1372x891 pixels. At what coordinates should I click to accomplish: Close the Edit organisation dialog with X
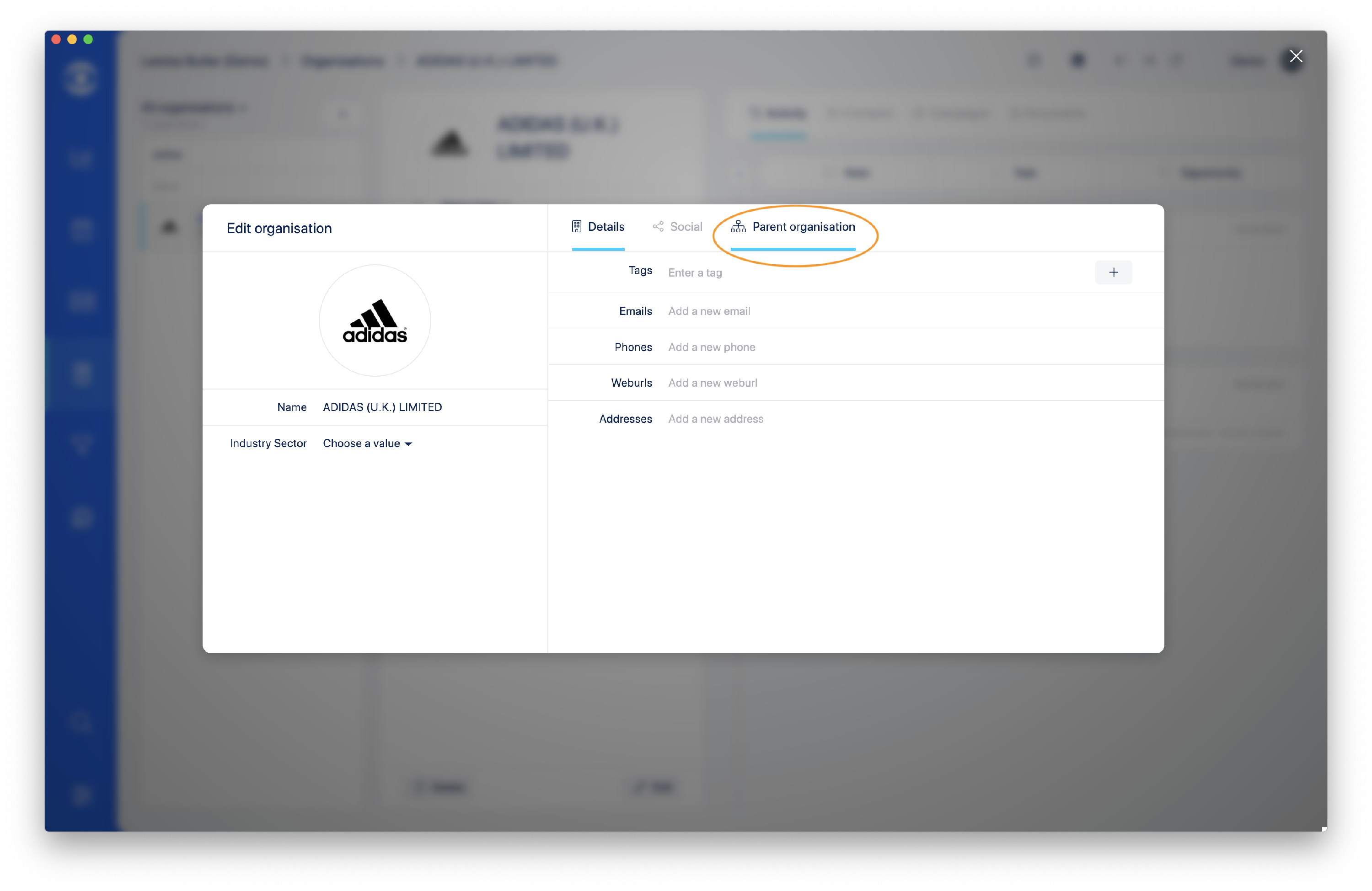[x=1296, y=57]
